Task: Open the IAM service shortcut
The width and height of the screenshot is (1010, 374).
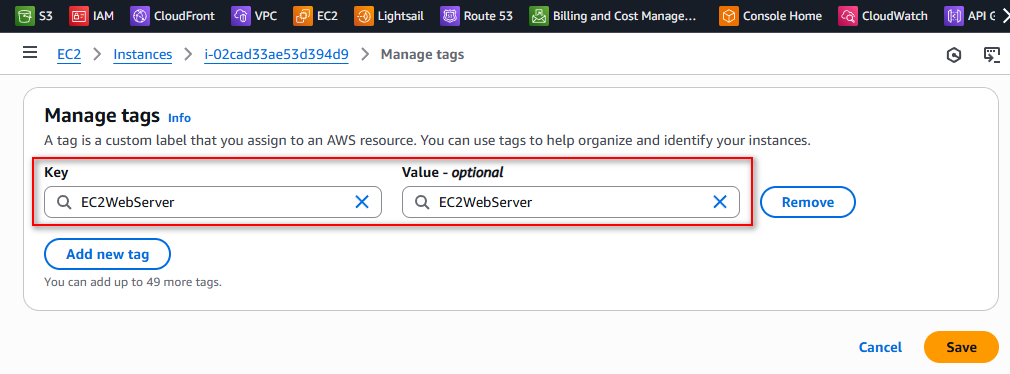Action: (91, 15)
